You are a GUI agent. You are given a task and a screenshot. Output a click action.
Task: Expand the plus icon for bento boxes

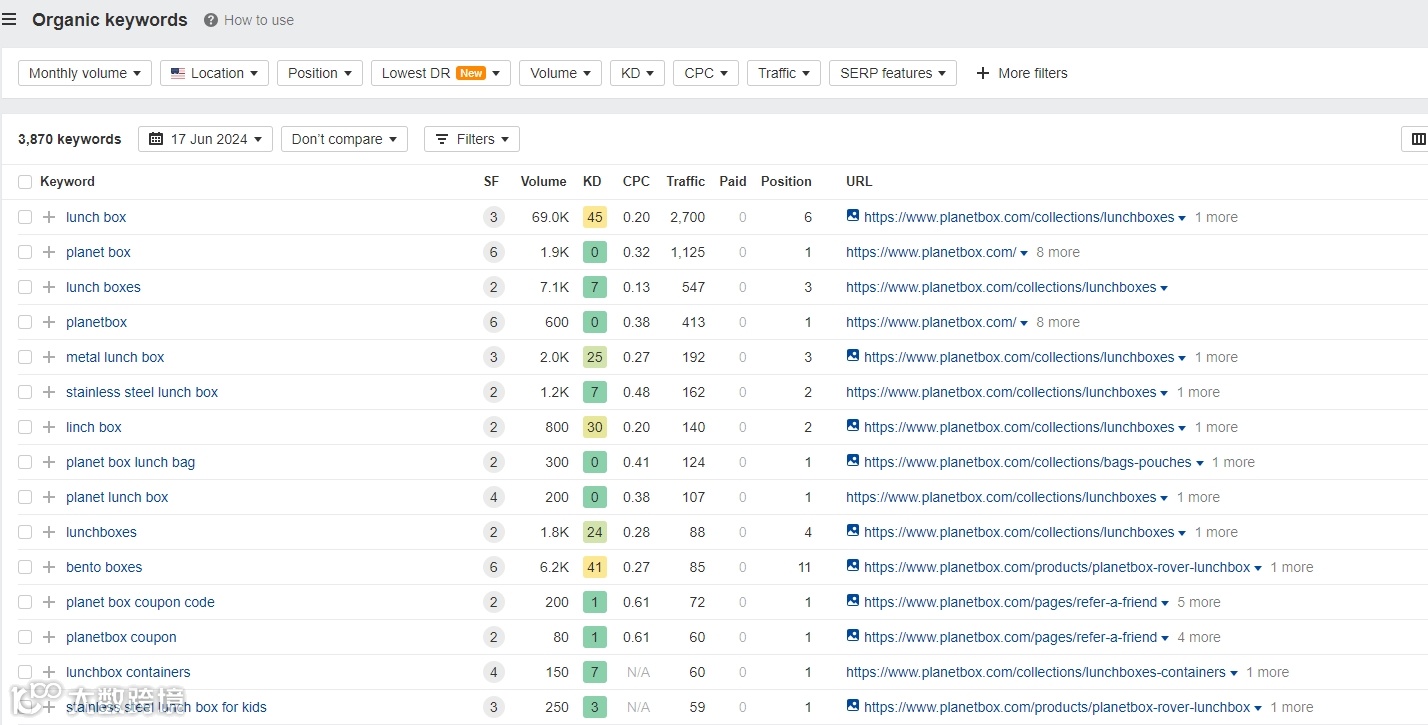[x=49, y=567]
